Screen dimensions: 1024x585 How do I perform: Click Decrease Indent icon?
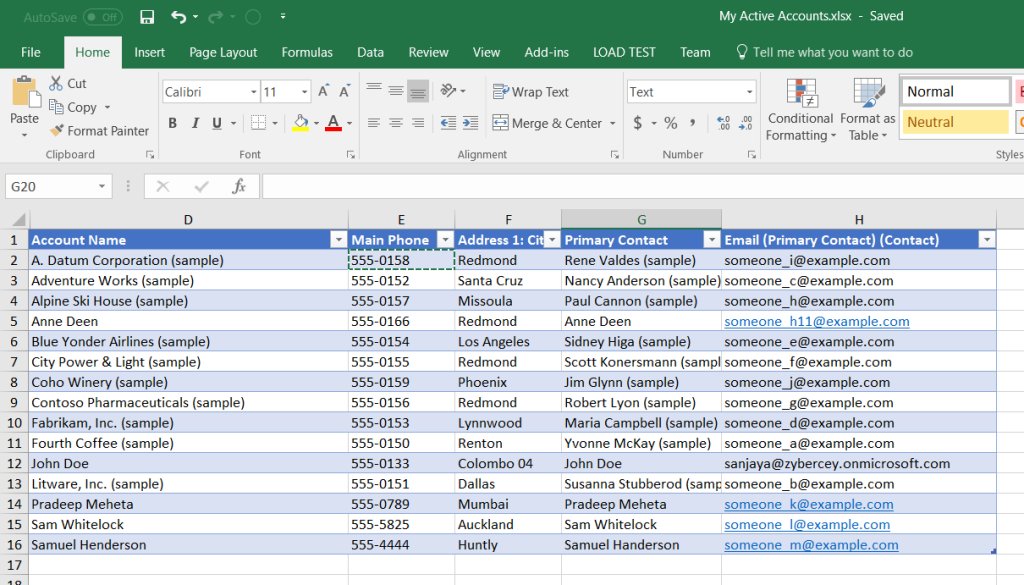(448, 123)
